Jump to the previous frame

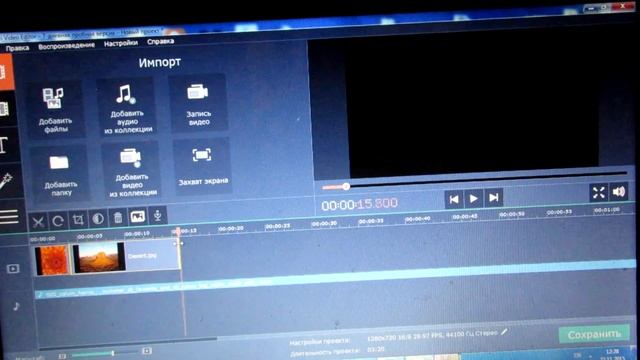[x=454, y=199]
